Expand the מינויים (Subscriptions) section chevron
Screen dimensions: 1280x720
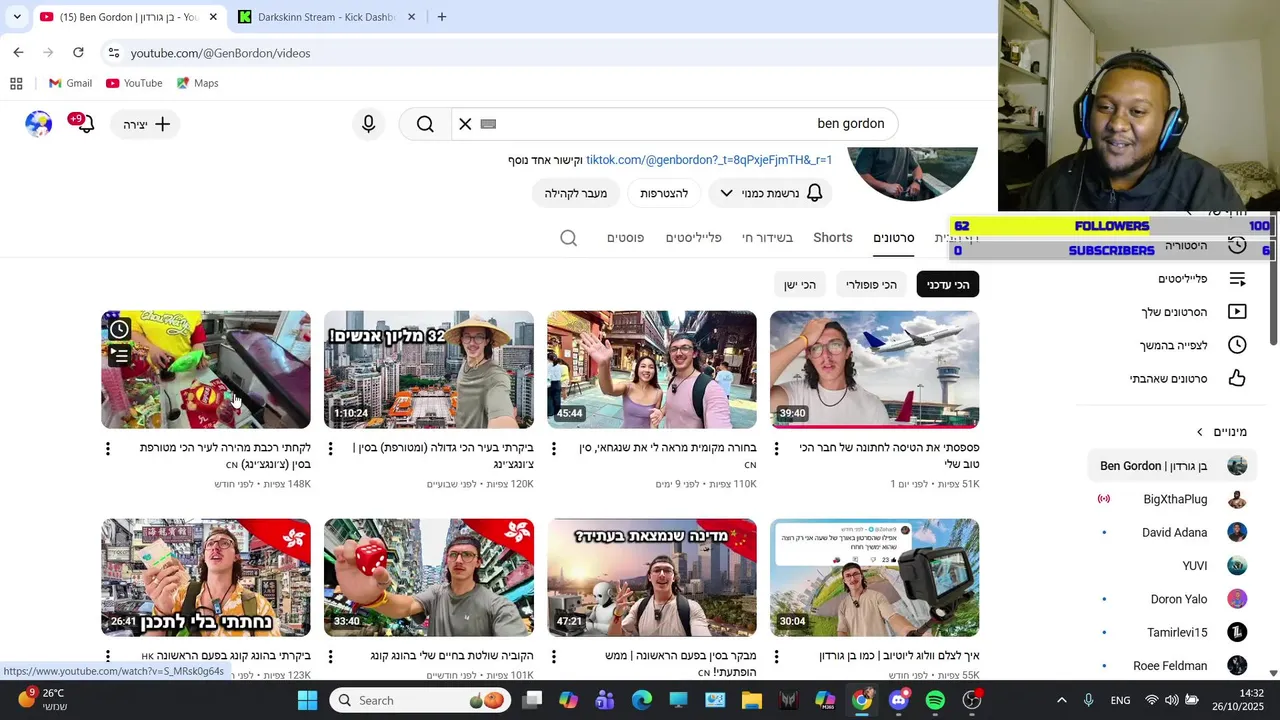point(1200,432)
